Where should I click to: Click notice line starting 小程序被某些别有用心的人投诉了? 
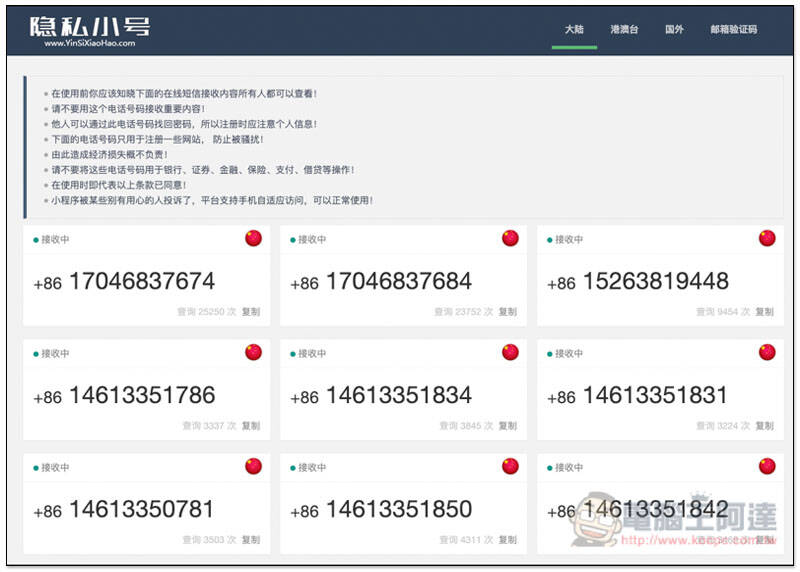(x=212, y=200)
